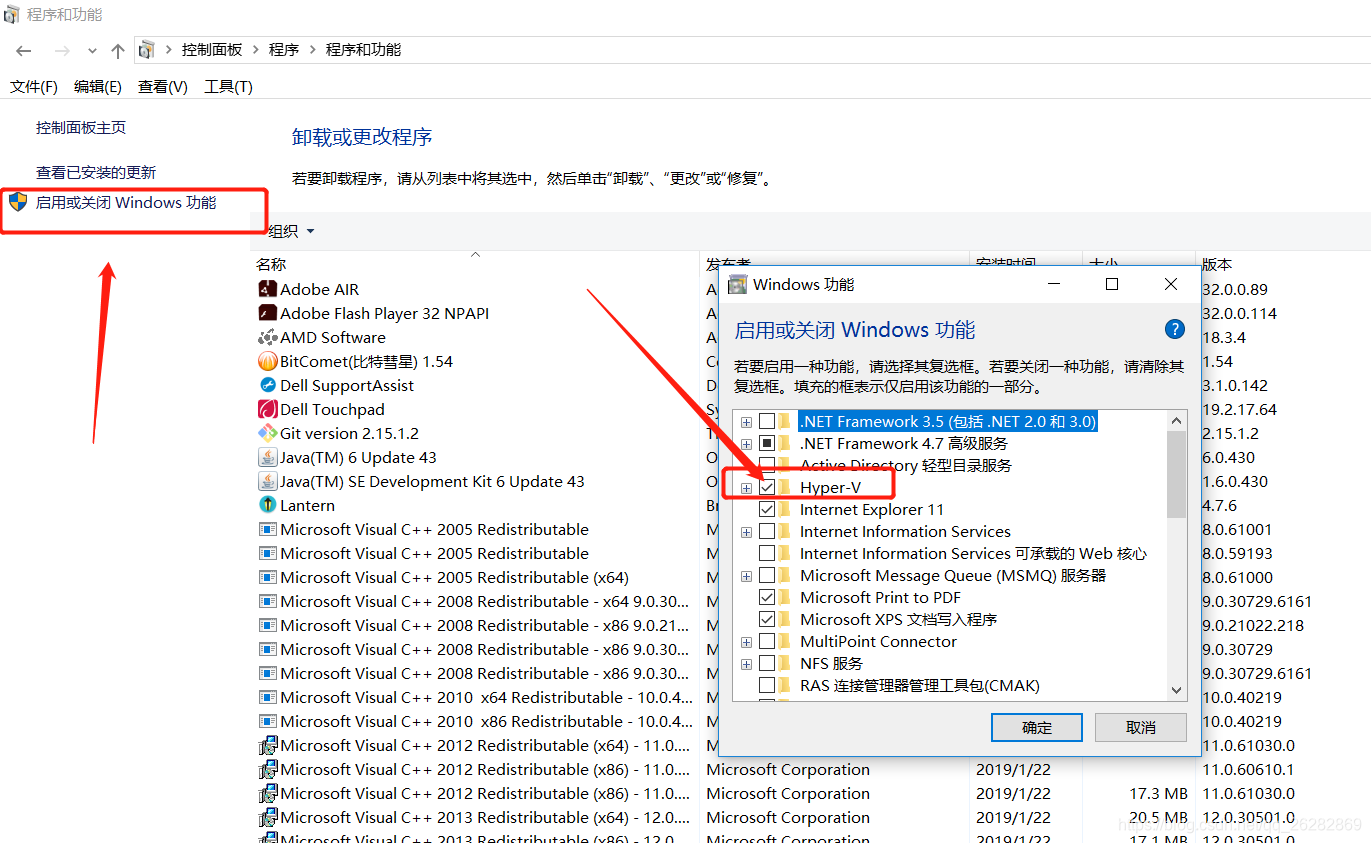This screenshot has width=1371, height=843.
Task: Expand the .NET Framework 3.5 tree node
Action: [746, 421]
